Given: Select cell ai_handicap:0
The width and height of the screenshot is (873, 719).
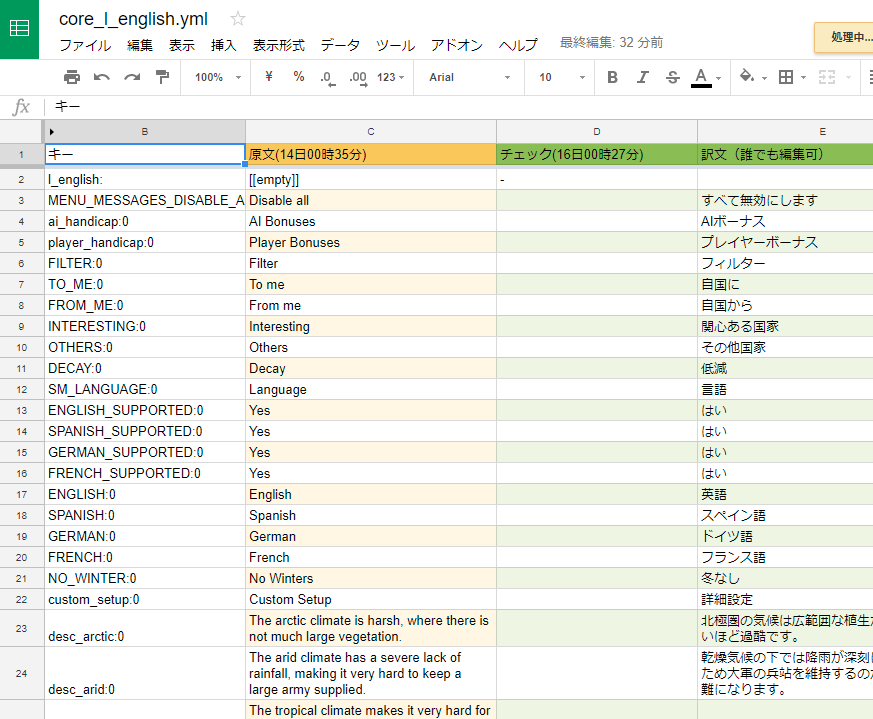Looking at the screenshot, I should pyautogui.click(x=145, y=222).
